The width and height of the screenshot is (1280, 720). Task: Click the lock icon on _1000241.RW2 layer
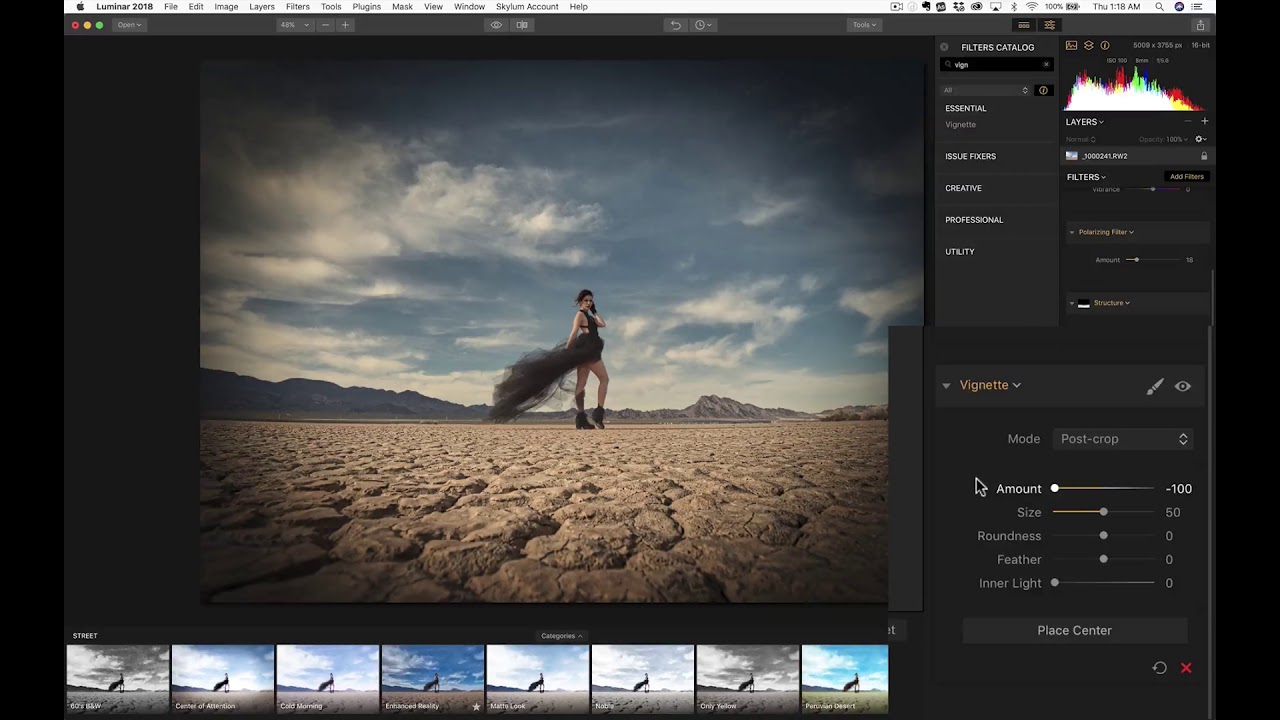[x=1204, y=156]
